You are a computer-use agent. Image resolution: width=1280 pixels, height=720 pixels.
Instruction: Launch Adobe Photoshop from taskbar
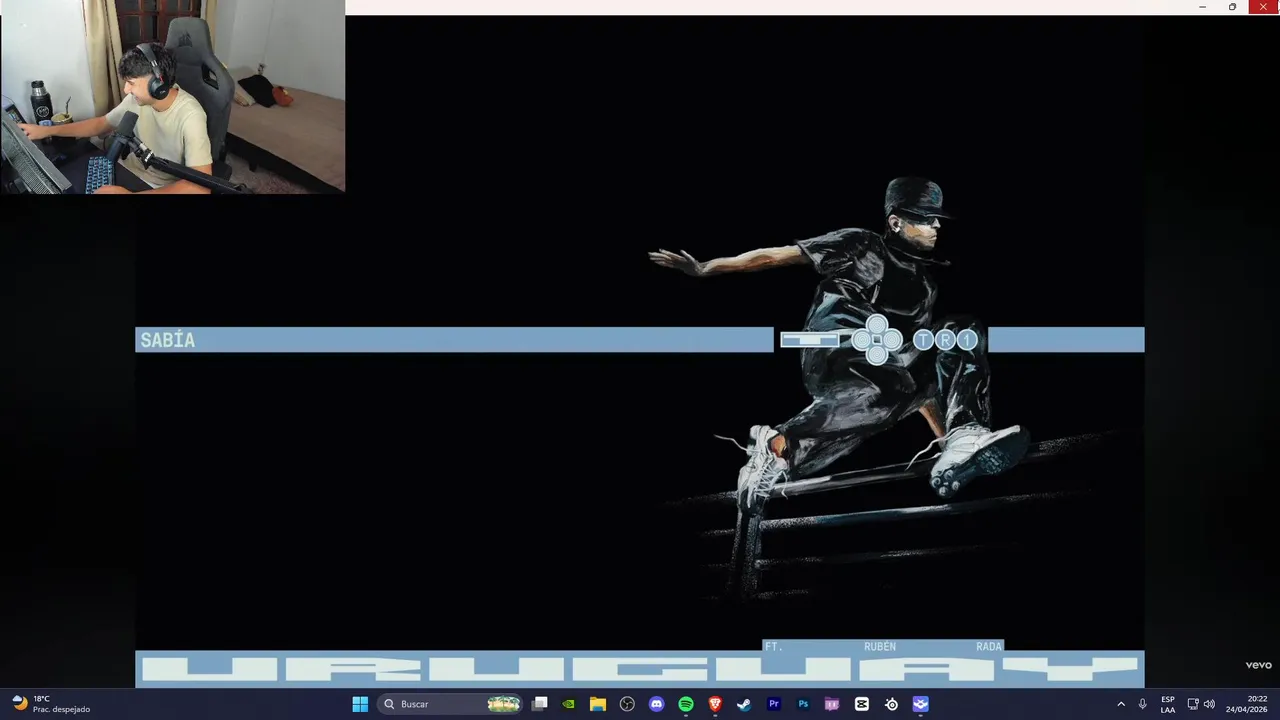pyautogui.click(x=803, y=704)
